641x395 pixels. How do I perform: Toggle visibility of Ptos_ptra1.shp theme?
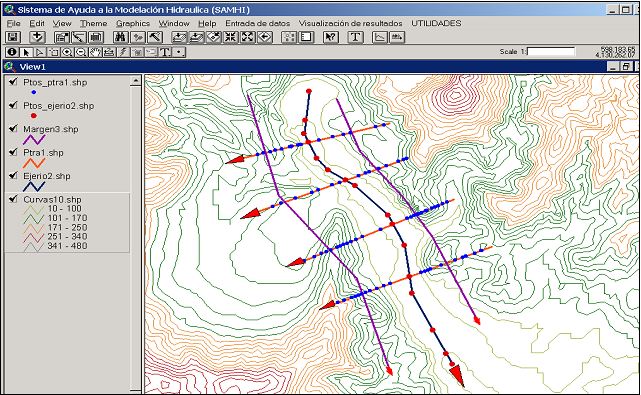coord(13,82)
